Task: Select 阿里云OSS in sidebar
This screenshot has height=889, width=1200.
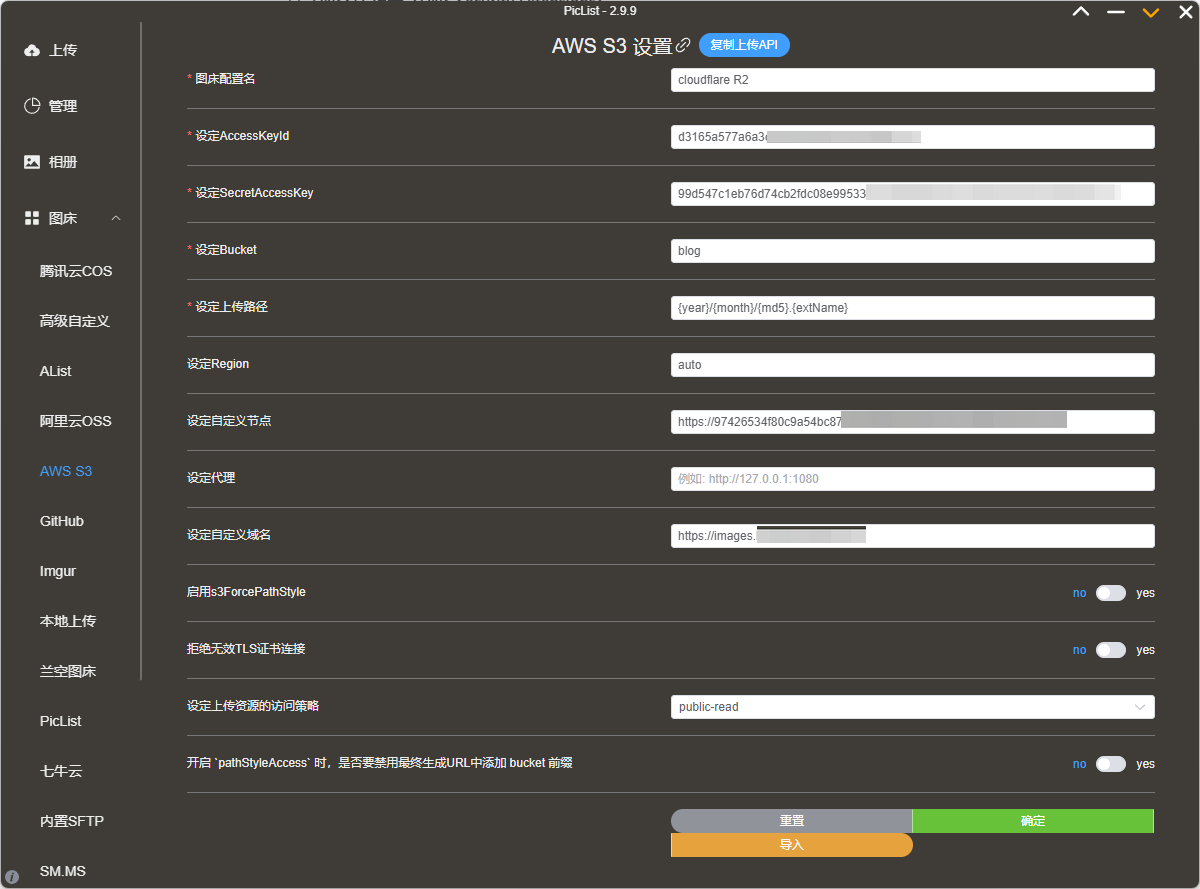Action: [x=76, y=421]
